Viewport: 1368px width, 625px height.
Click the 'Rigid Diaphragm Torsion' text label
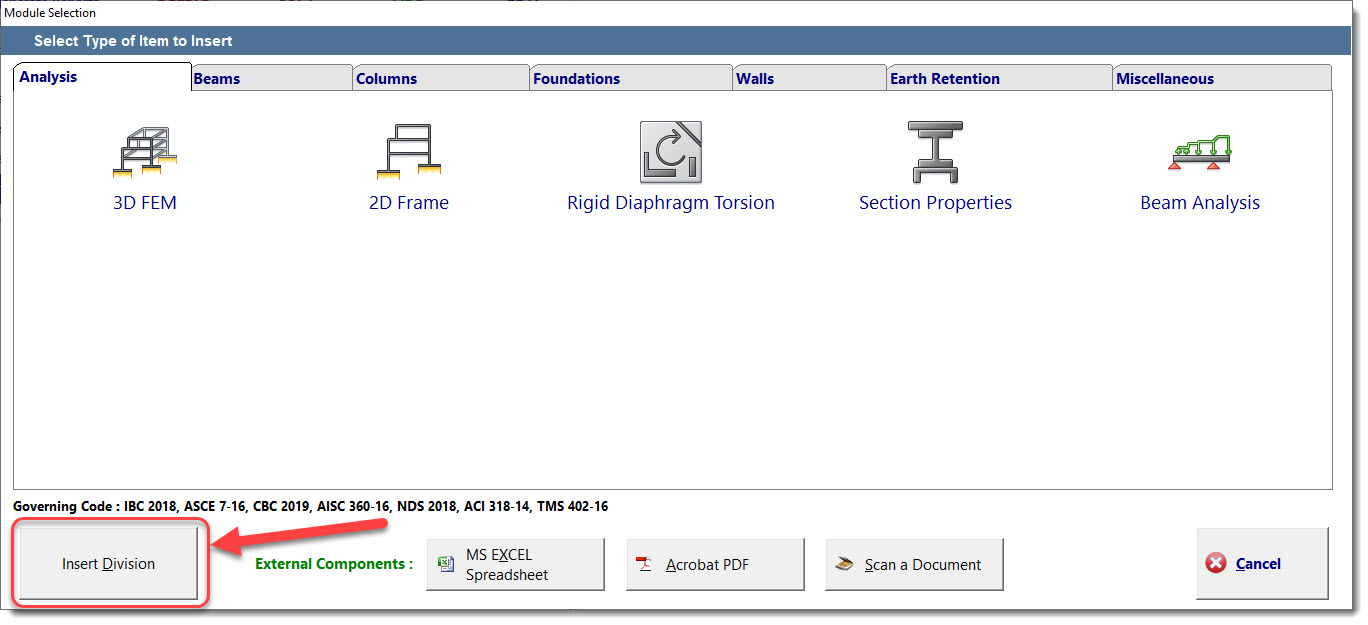coord(670,203)
